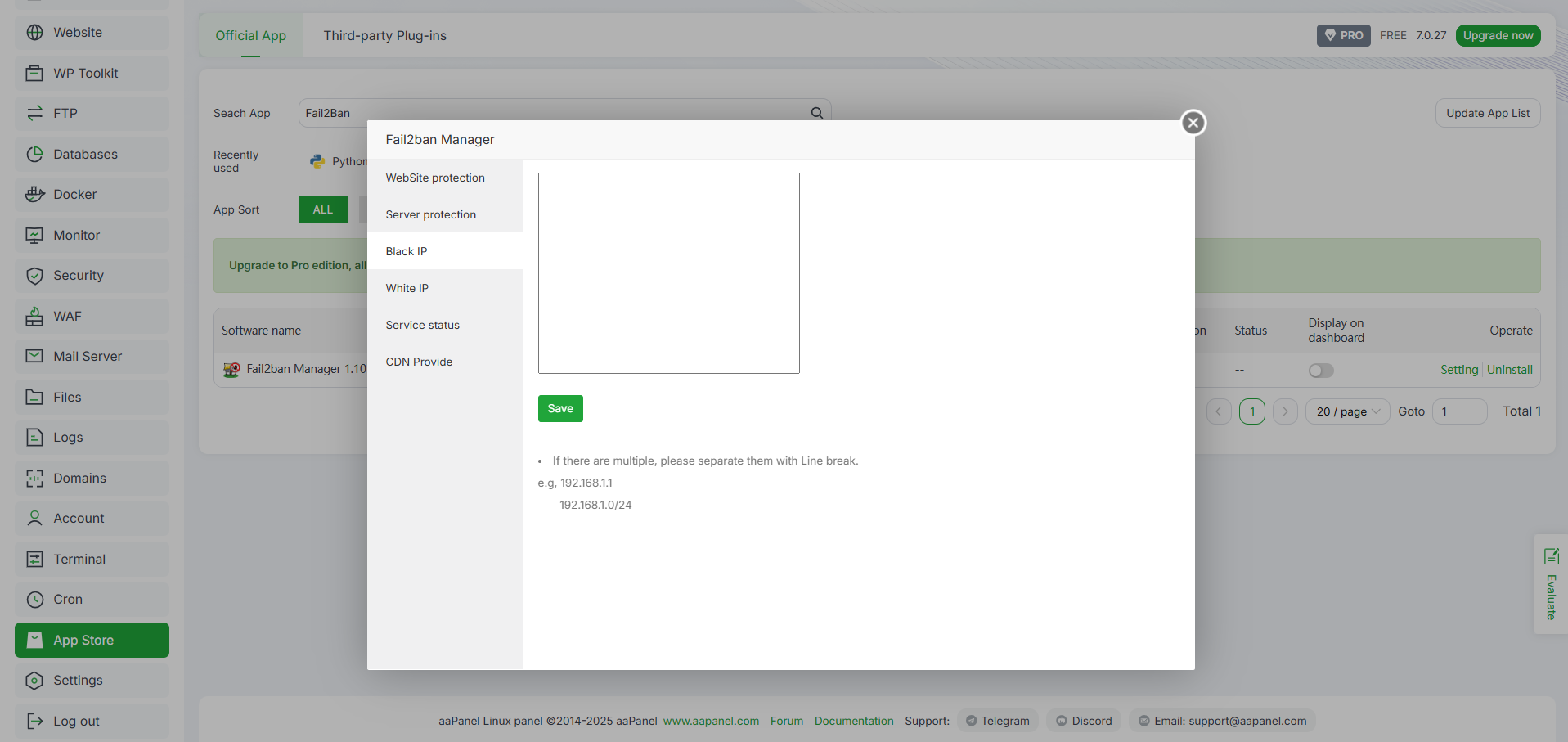Click the FTP transfer arrows icon

[x=34, y=114]
